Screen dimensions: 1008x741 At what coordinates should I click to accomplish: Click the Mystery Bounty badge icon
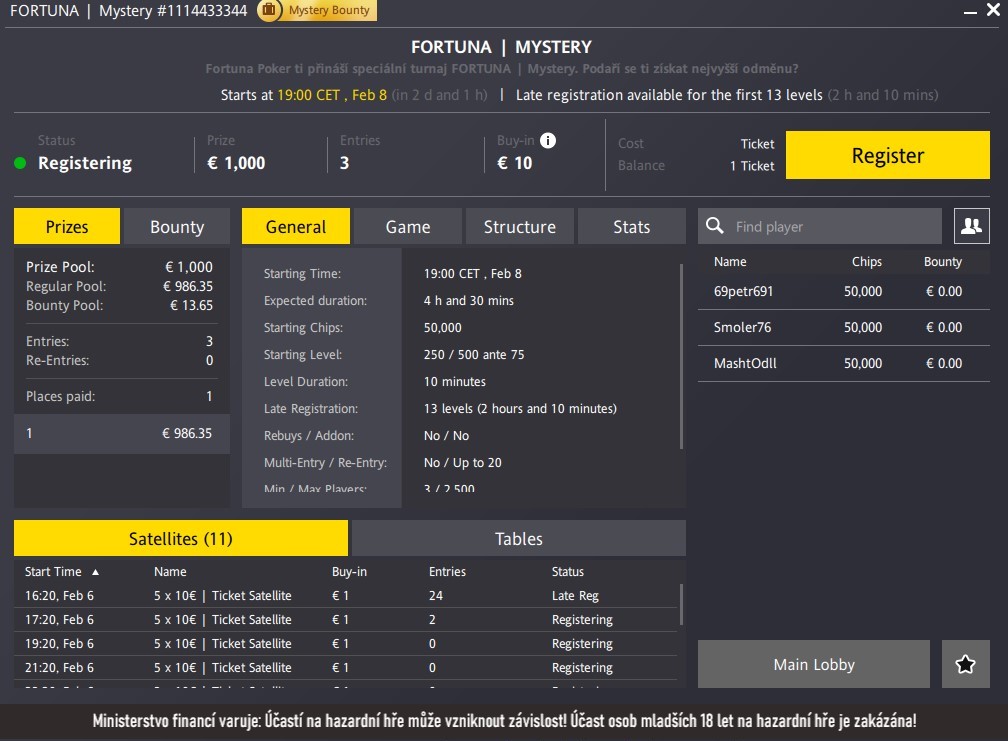[x=269, y=10]
